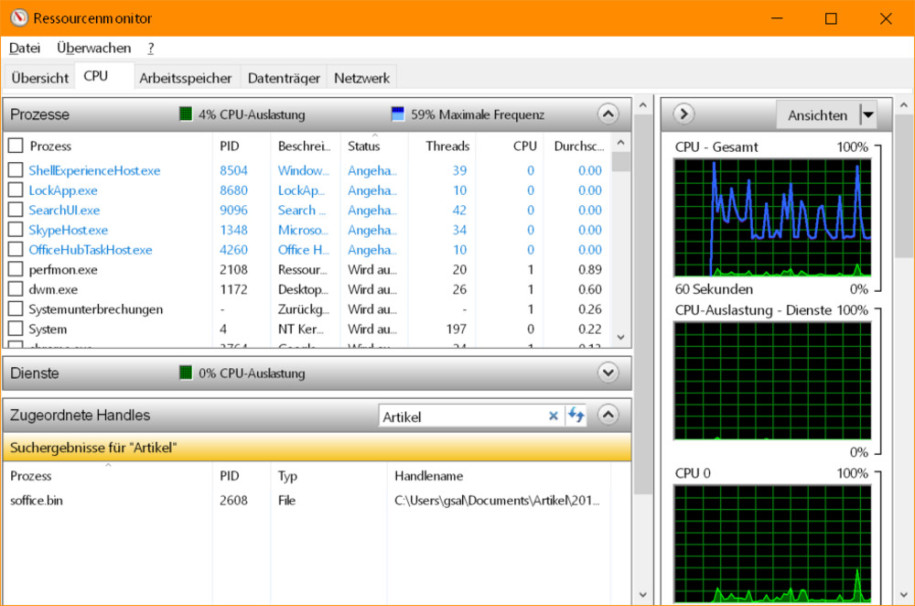Viewport: 915px width, 606px height.
Task: Click the Suchergebnisse für "Artikel" banner
Action: tap(317, 447)
